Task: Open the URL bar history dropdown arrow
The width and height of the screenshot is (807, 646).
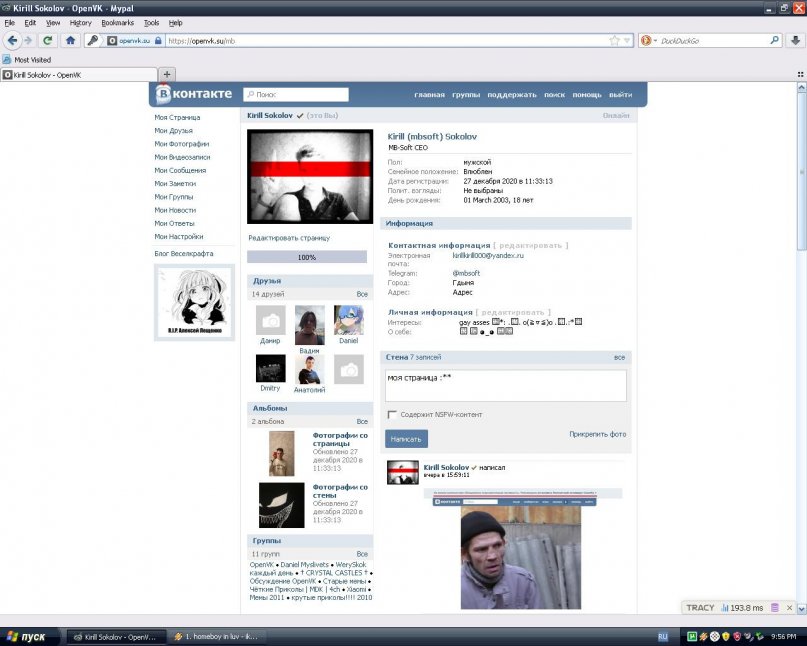Action: 627,41
